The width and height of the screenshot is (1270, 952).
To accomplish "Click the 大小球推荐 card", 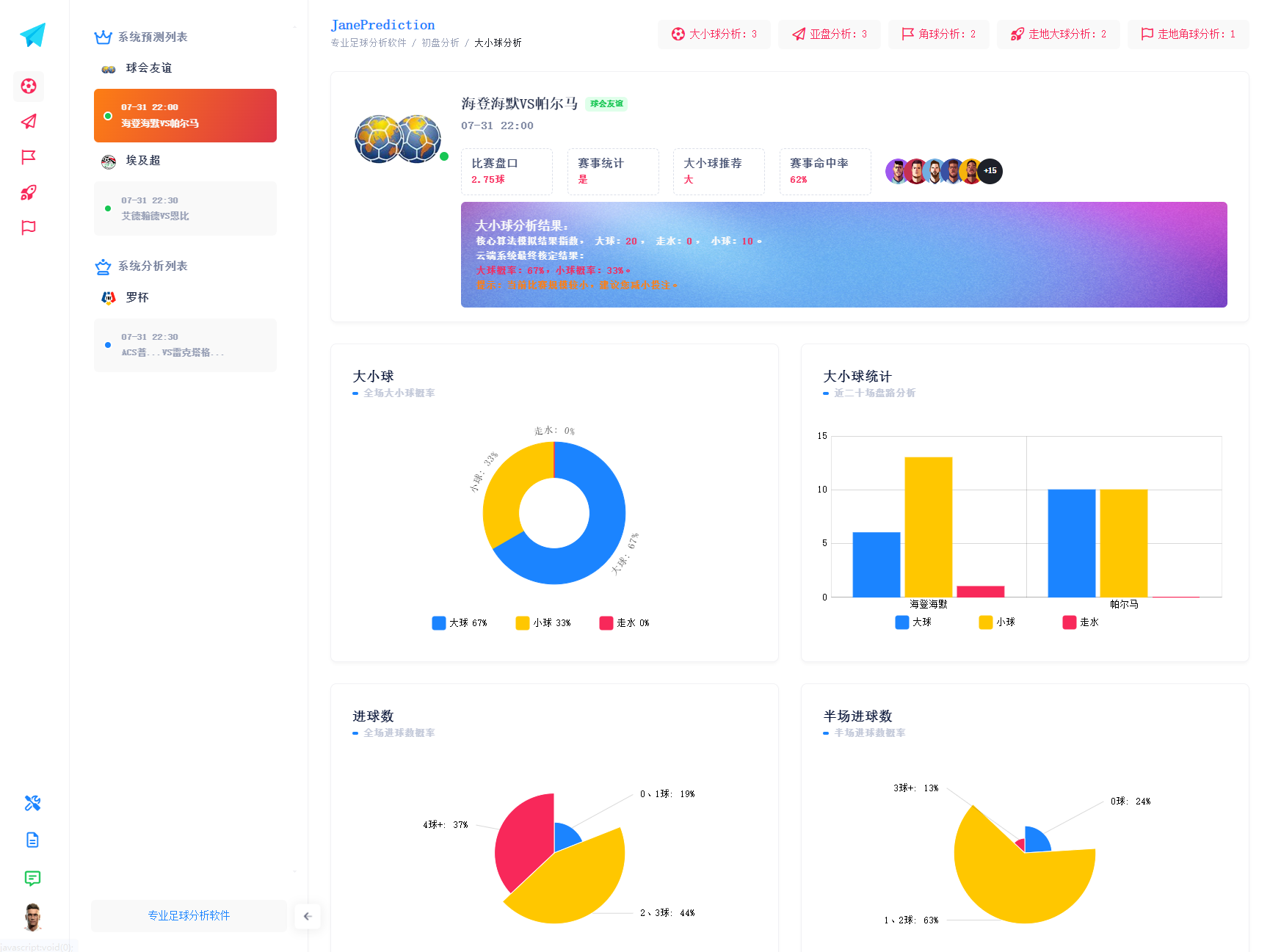I will [x=719, y=172].
